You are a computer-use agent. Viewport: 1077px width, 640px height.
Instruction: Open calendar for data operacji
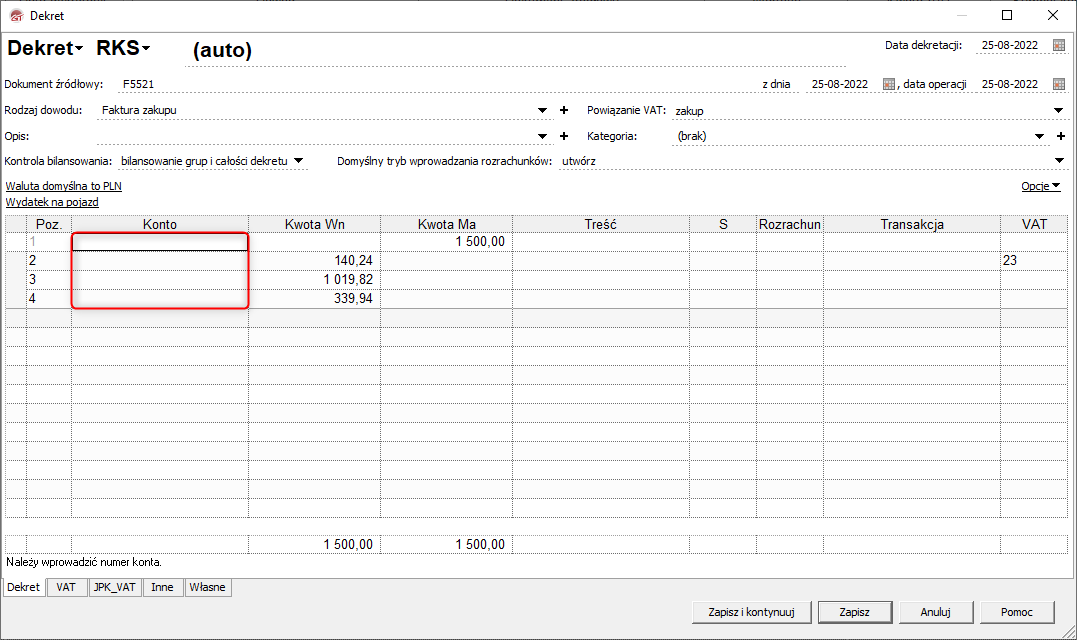[1058, 84]
